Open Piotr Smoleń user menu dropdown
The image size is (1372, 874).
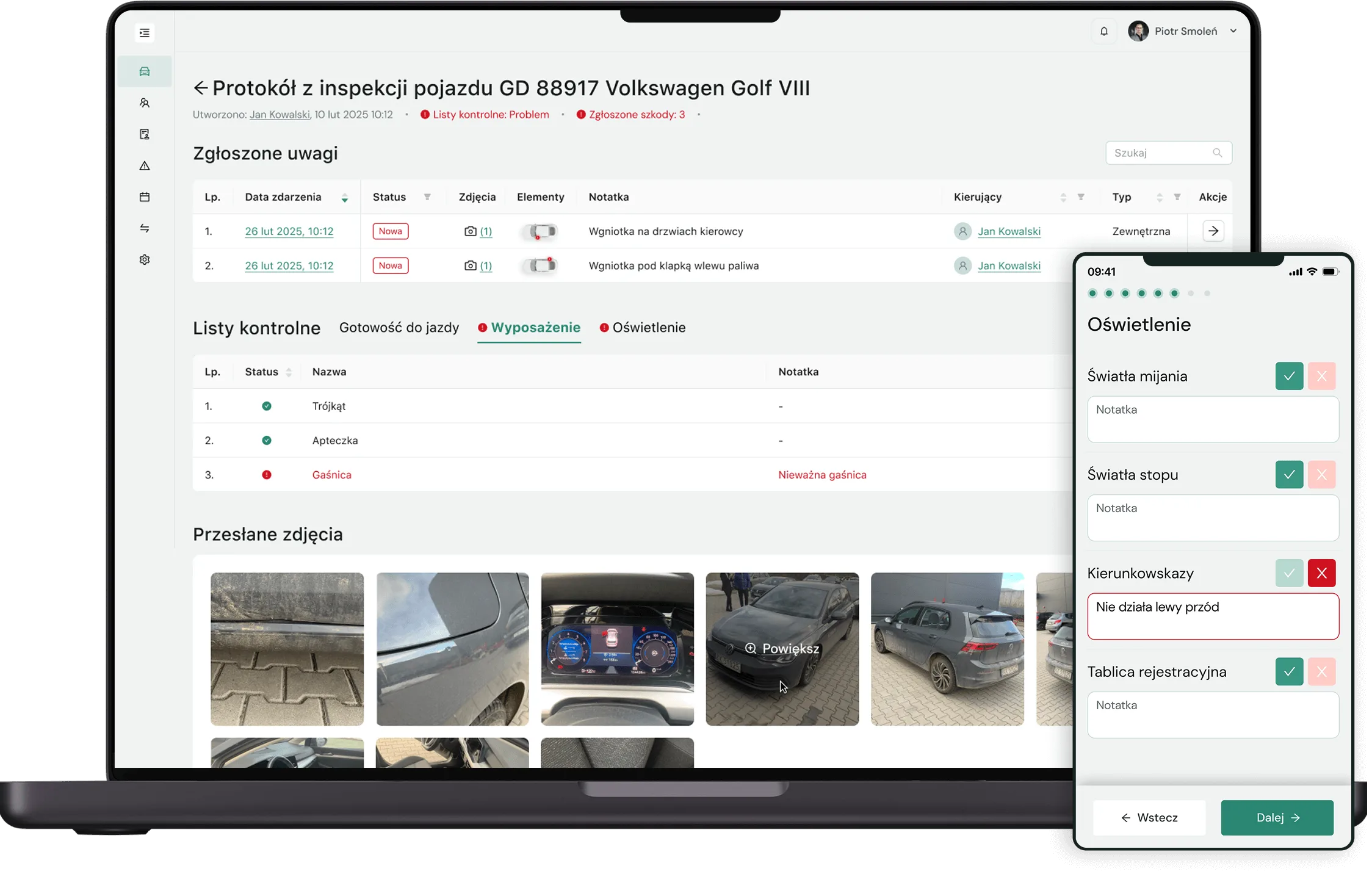point(1183,31)
